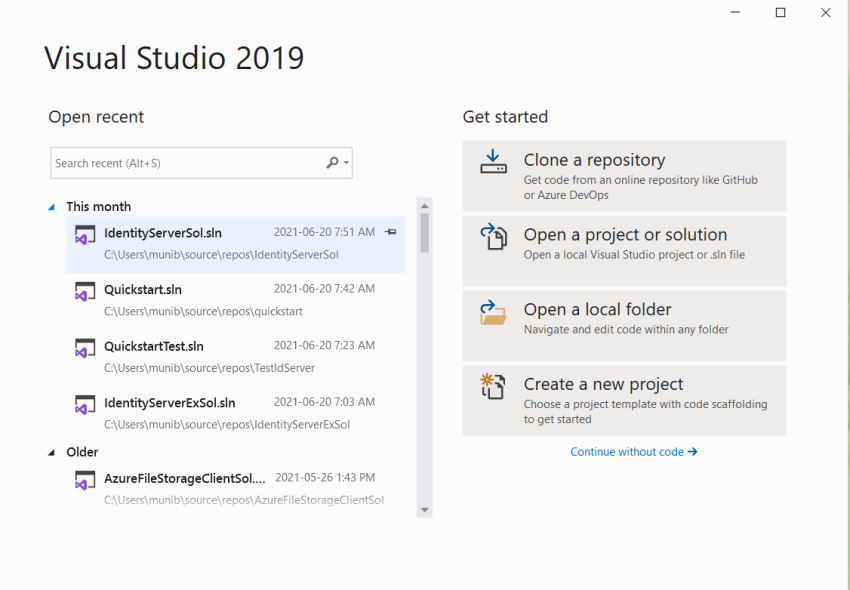Unpin IdentityServerSol from recent list
This screenshot has width=850, height=590.
pyautogui.click(x=390, y=232)
